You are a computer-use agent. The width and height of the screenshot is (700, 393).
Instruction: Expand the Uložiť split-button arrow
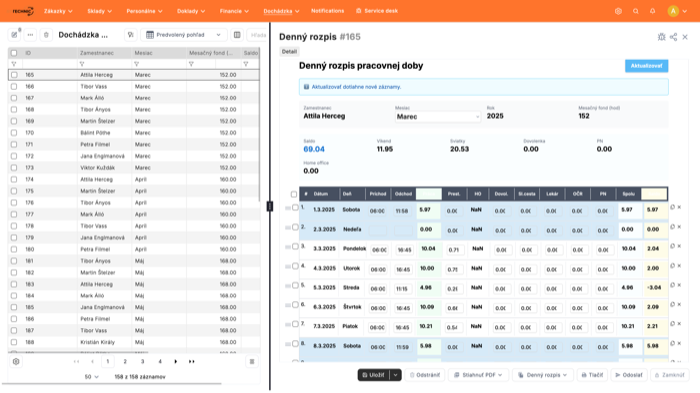[x=396, y=375]
